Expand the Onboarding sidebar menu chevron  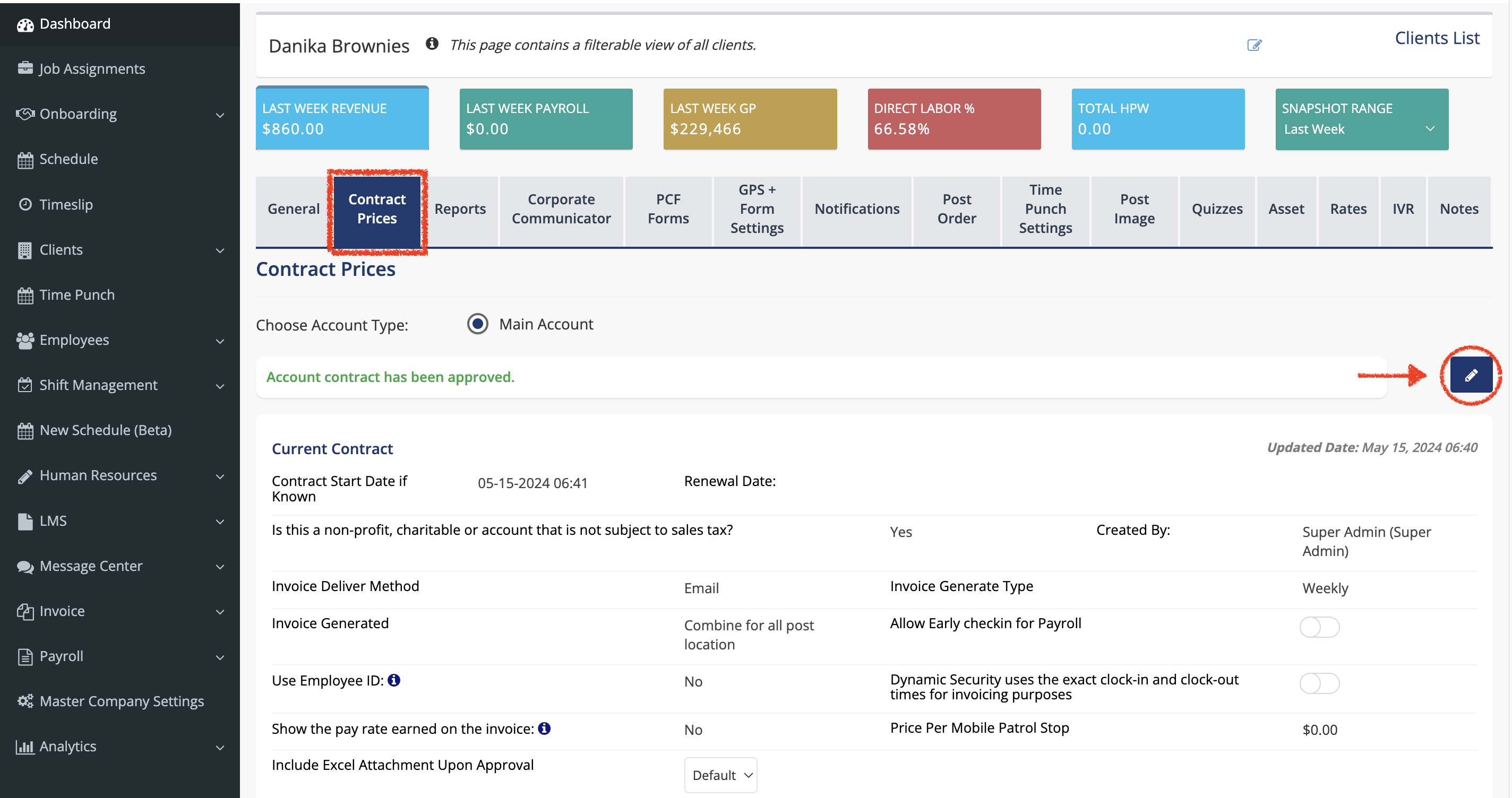click(x=220, y=115)
